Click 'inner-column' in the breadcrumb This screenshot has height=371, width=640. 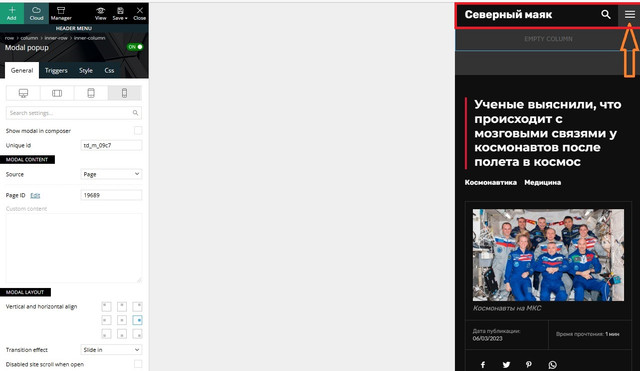89,38
